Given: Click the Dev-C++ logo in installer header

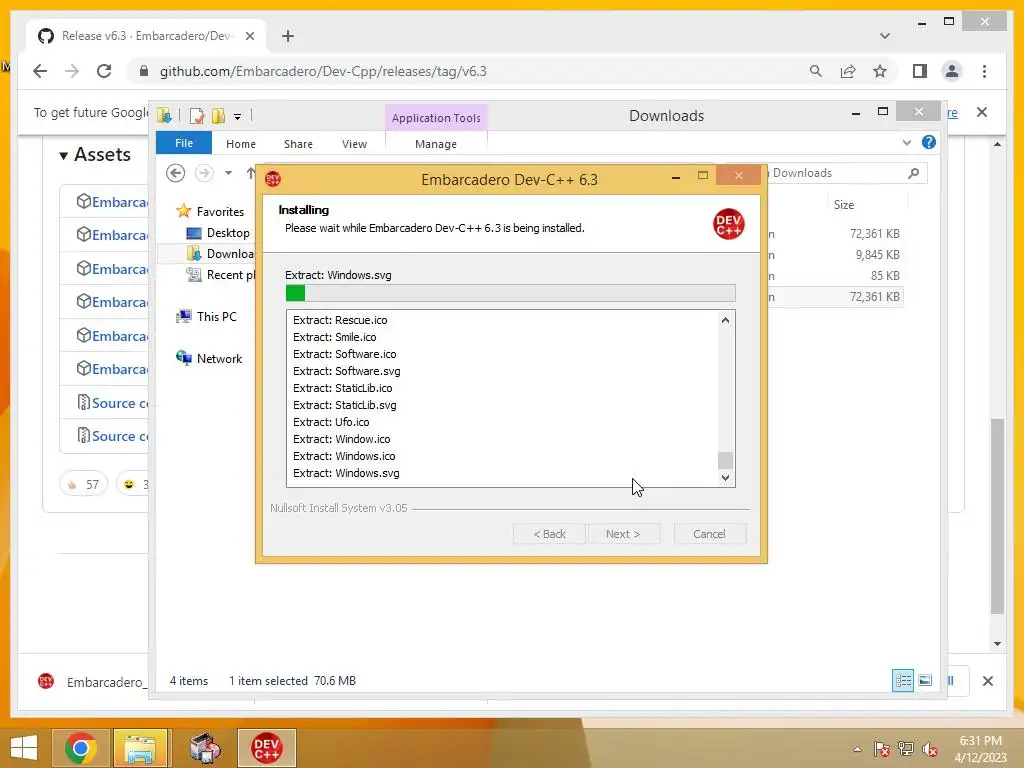Looking at the screenshot, I should tap(728, 224).
